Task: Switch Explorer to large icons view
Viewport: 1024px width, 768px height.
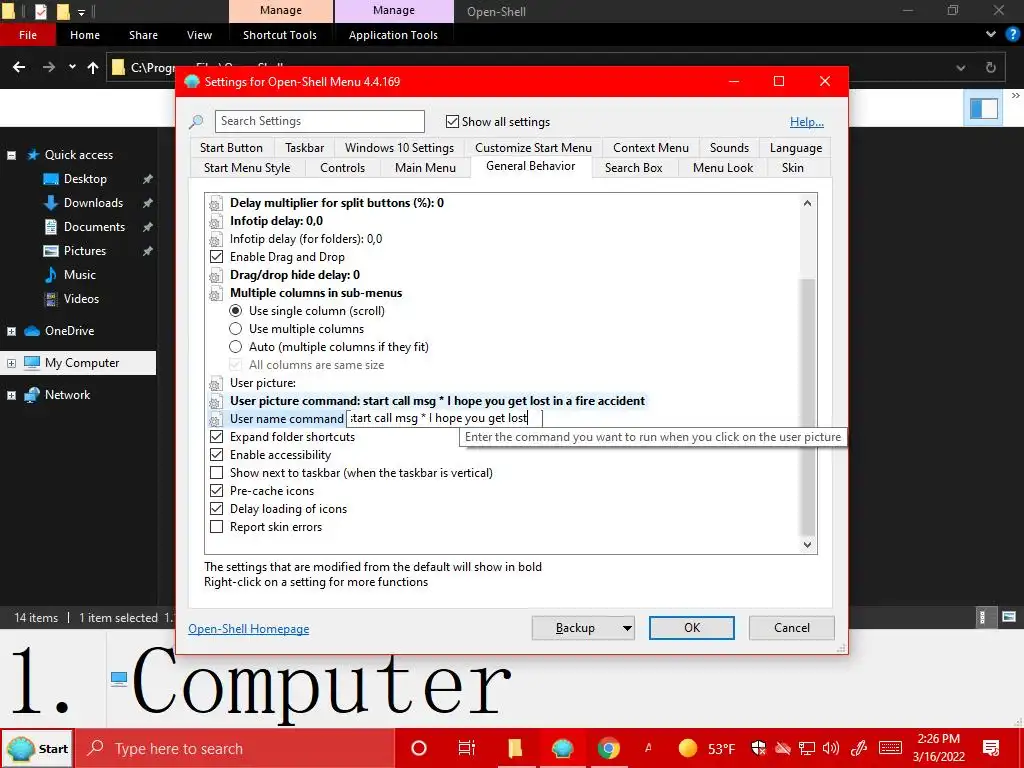Action: pos(1009,616)
